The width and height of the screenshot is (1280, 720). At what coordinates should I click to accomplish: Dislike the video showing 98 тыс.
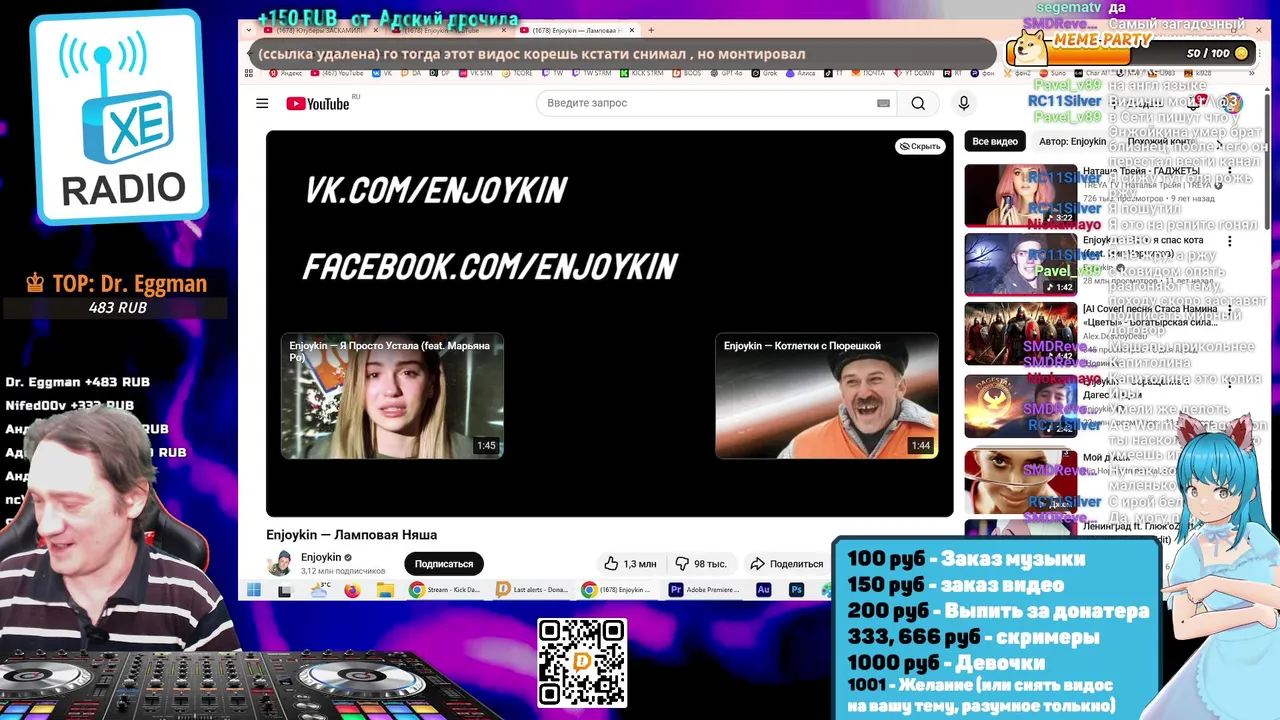700,564
